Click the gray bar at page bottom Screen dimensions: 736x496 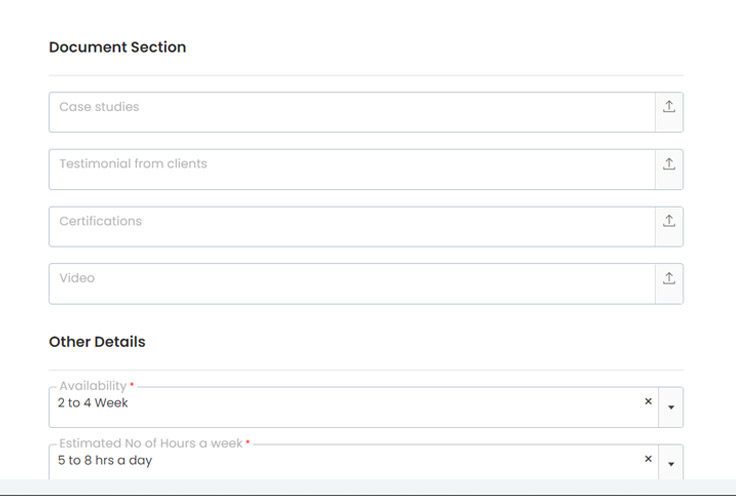click(368, 486)
